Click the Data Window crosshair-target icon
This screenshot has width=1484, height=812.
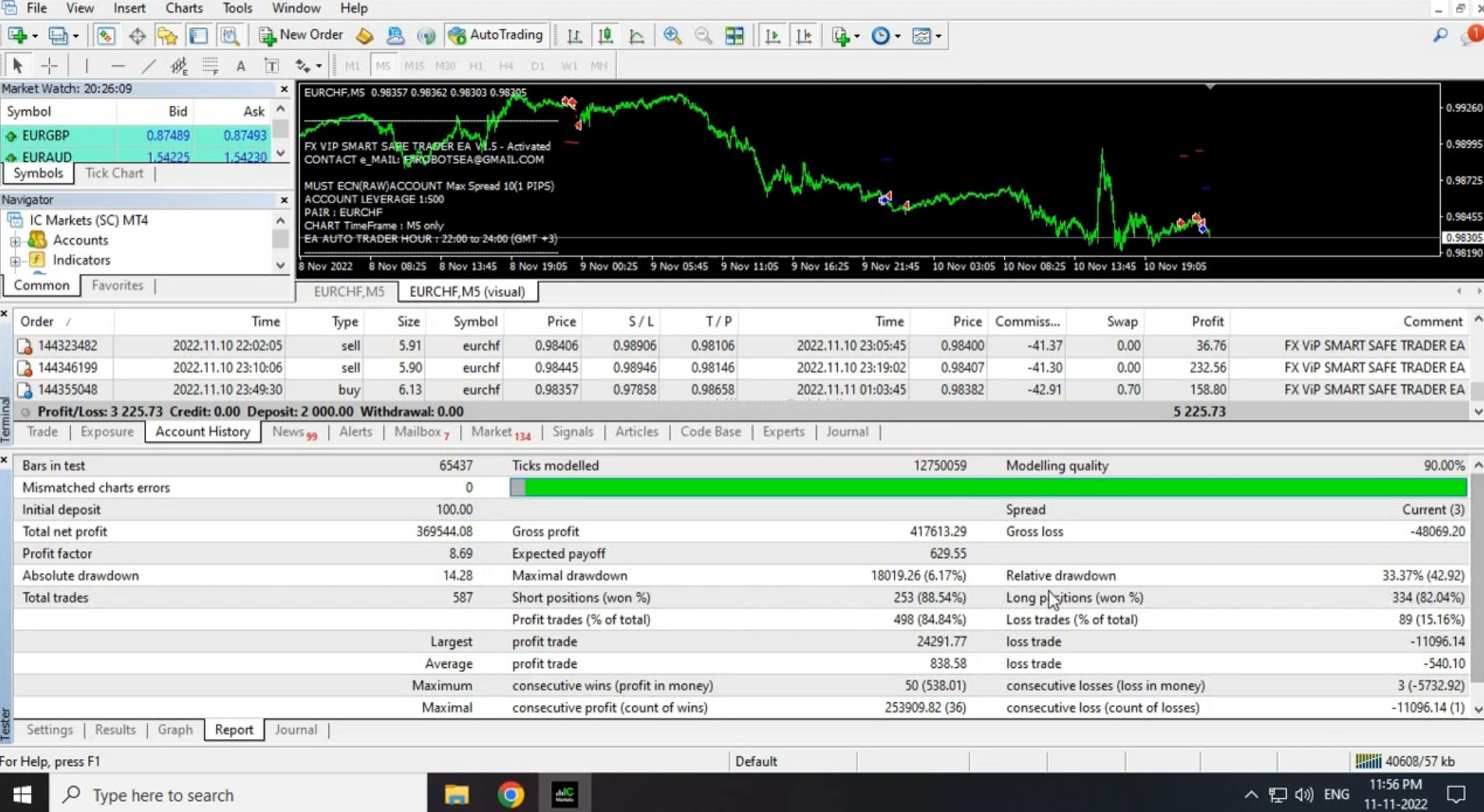(137, 36)
